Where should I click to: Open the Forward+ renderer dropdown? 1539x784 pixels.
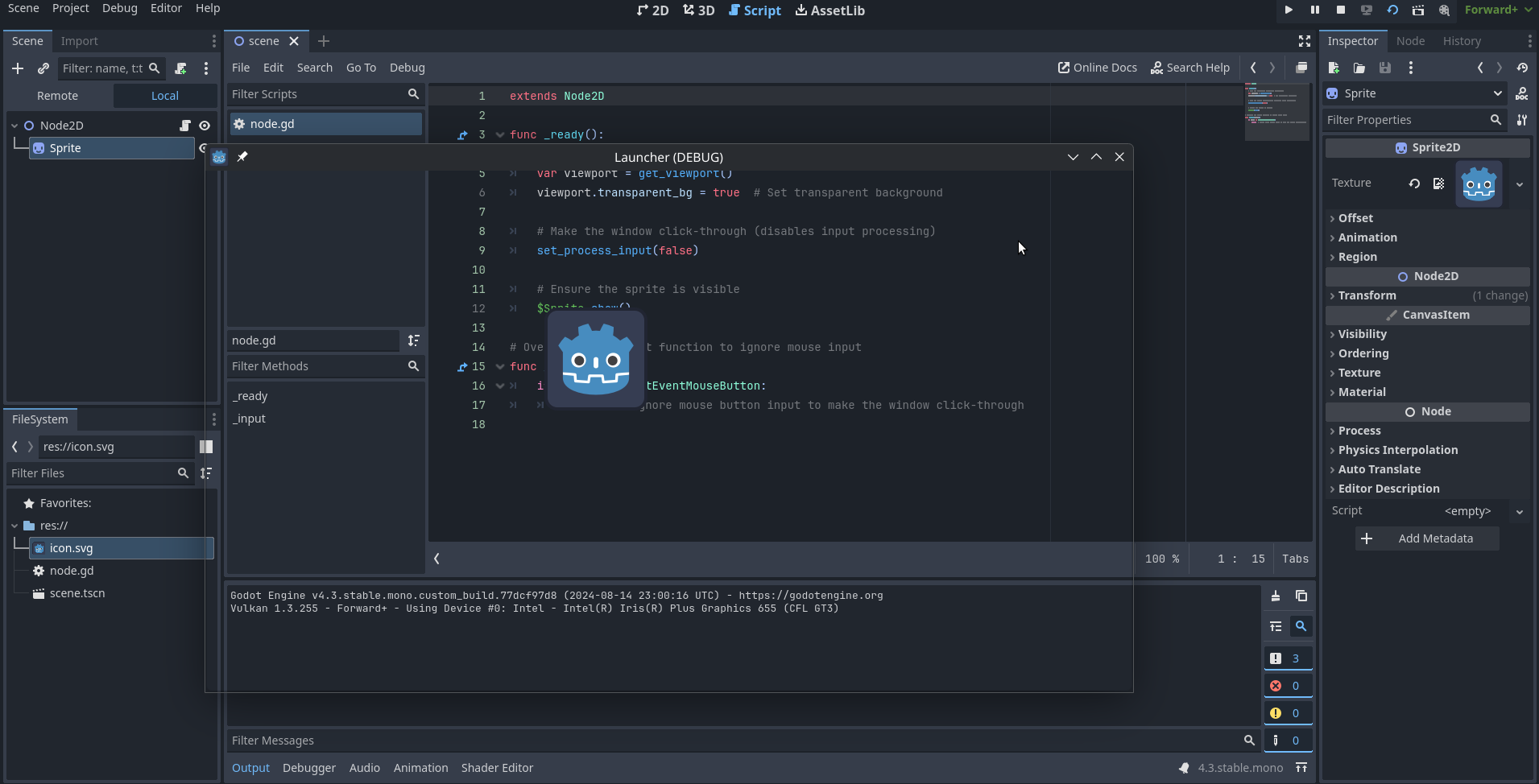1498,10
